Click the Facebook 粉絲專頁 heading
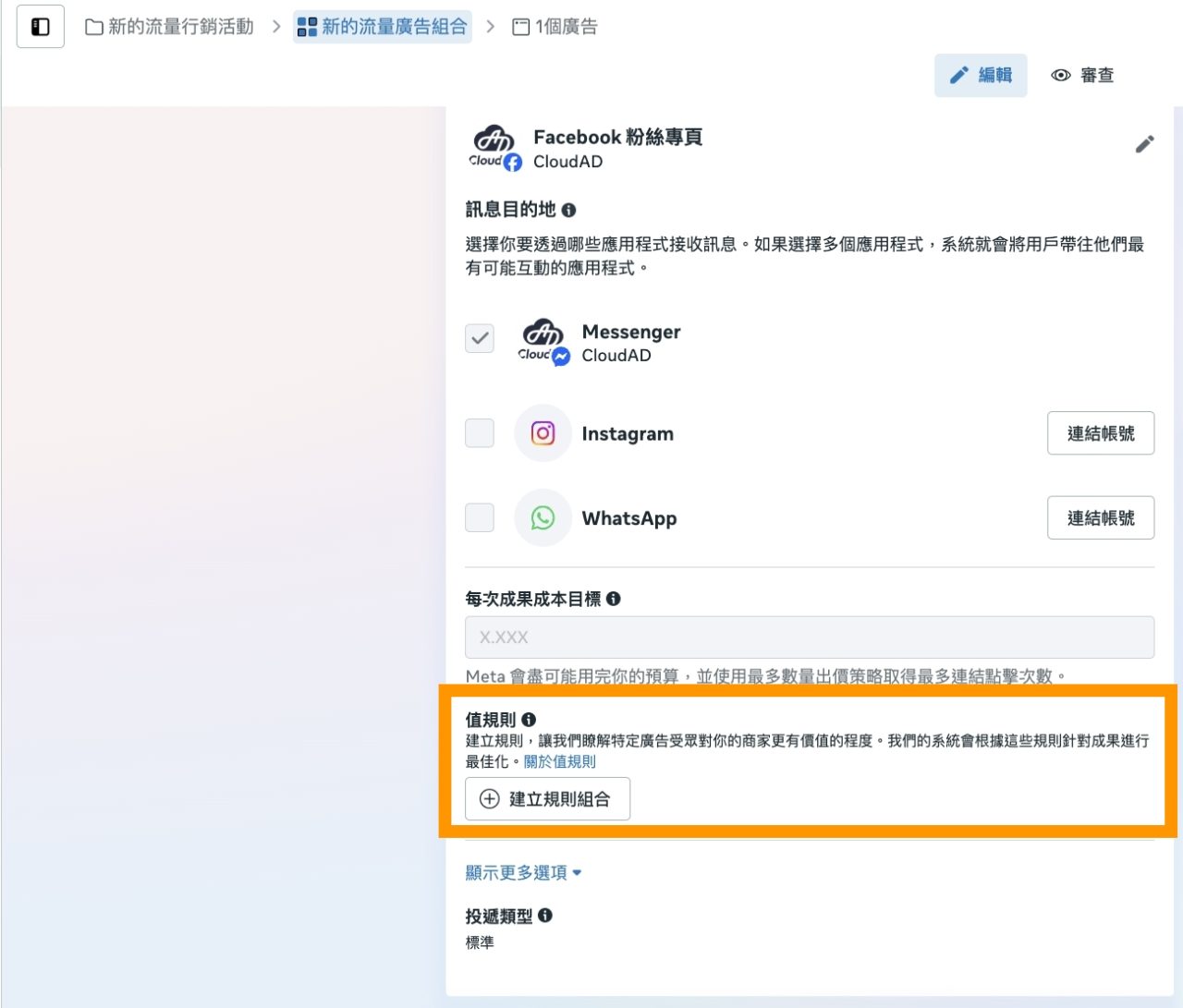 pos(617,137)
